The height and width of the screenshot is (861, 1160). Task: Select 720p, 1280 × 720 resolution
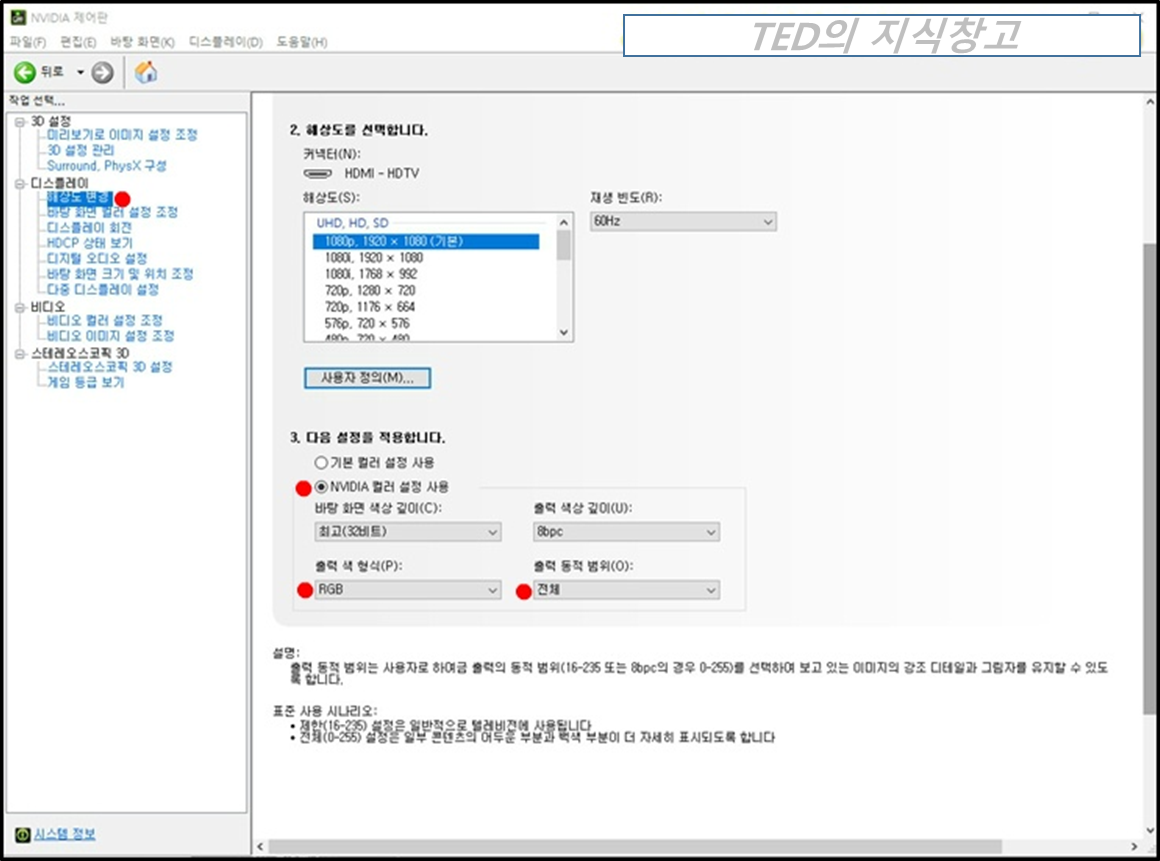[370, 291]
